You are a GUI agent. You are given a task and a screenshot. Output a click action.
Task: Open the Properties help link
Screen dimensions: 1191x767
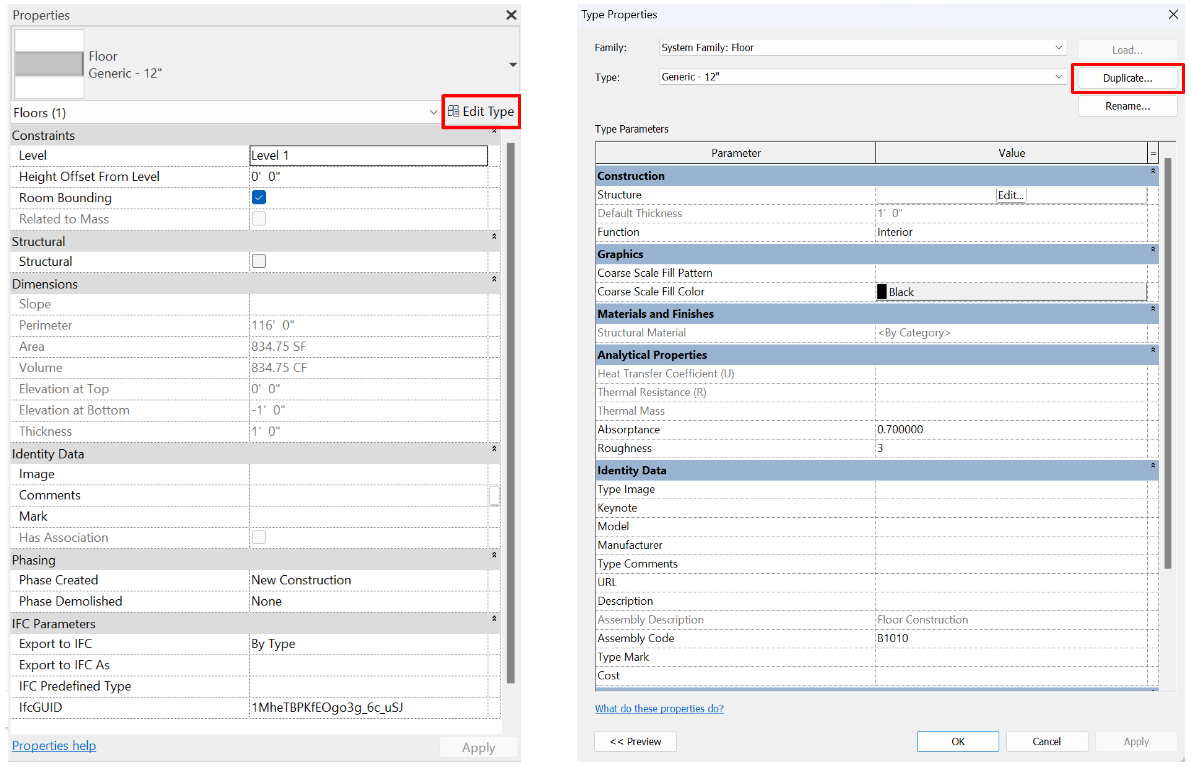[x=54, y=746]
